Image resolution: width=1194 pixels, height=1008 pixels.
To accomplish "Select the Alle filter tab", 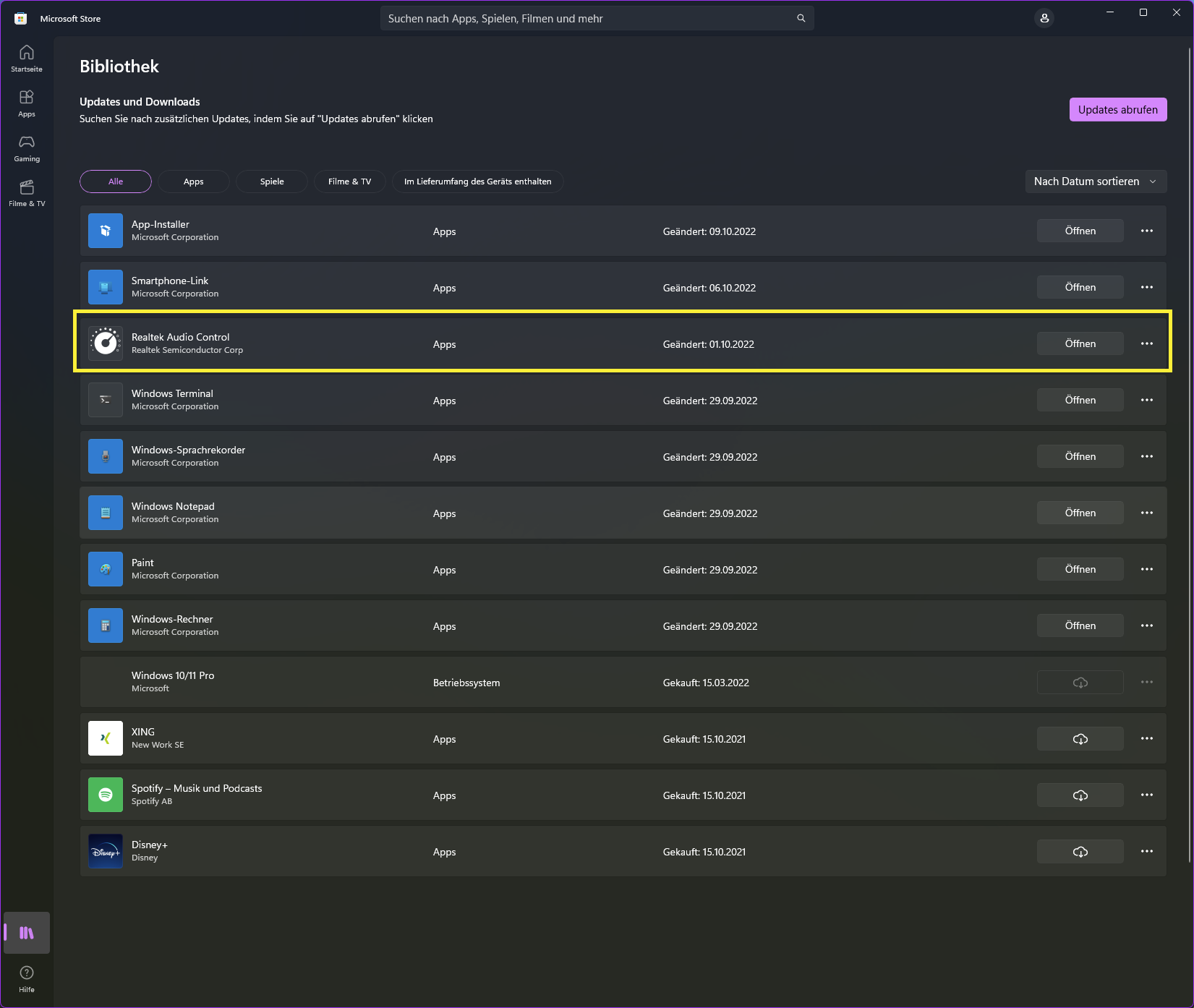I will [x=116, y=181].
